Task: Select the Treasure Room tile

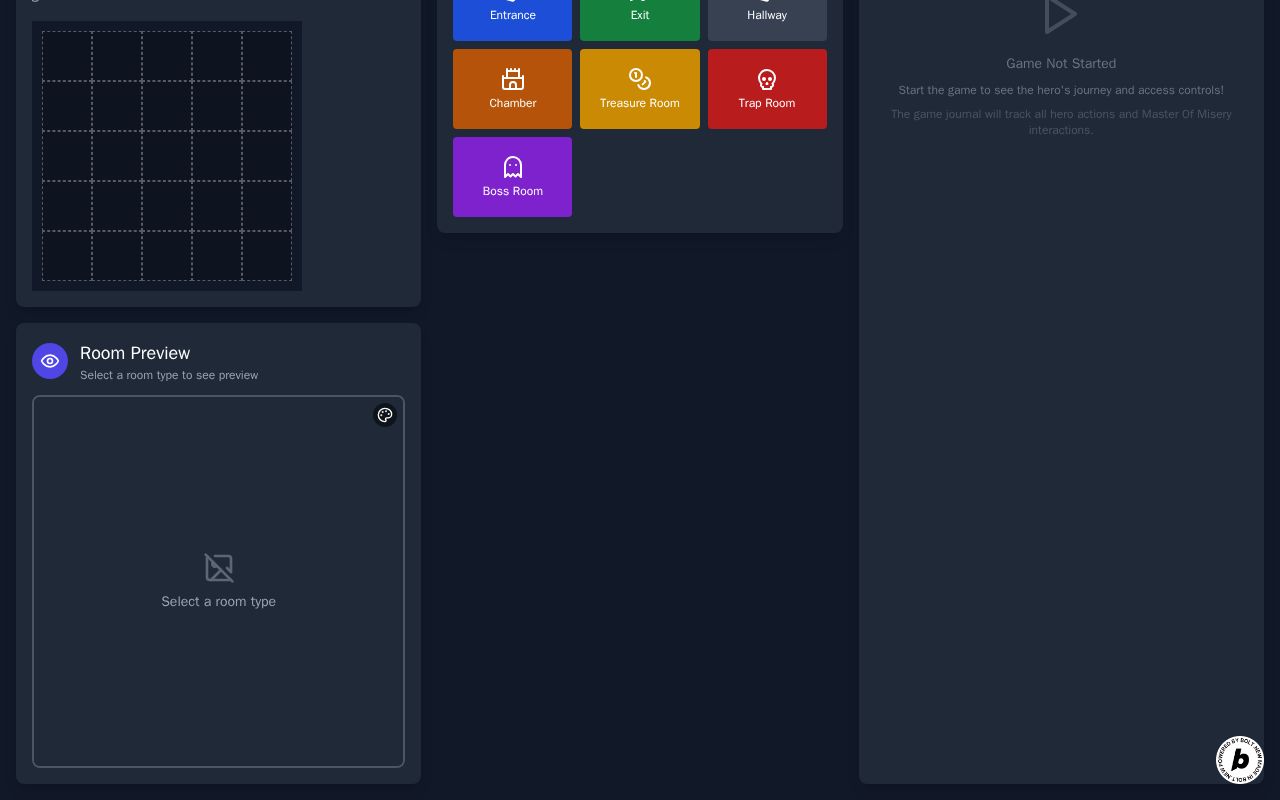Action: coord(640,89)
